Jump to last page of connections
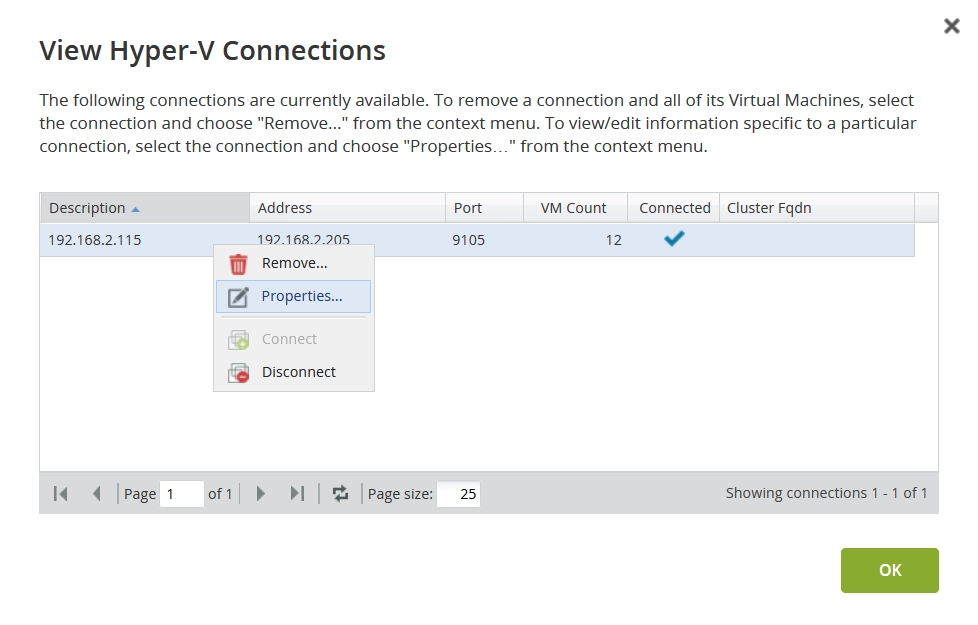 tap(298, 494)
